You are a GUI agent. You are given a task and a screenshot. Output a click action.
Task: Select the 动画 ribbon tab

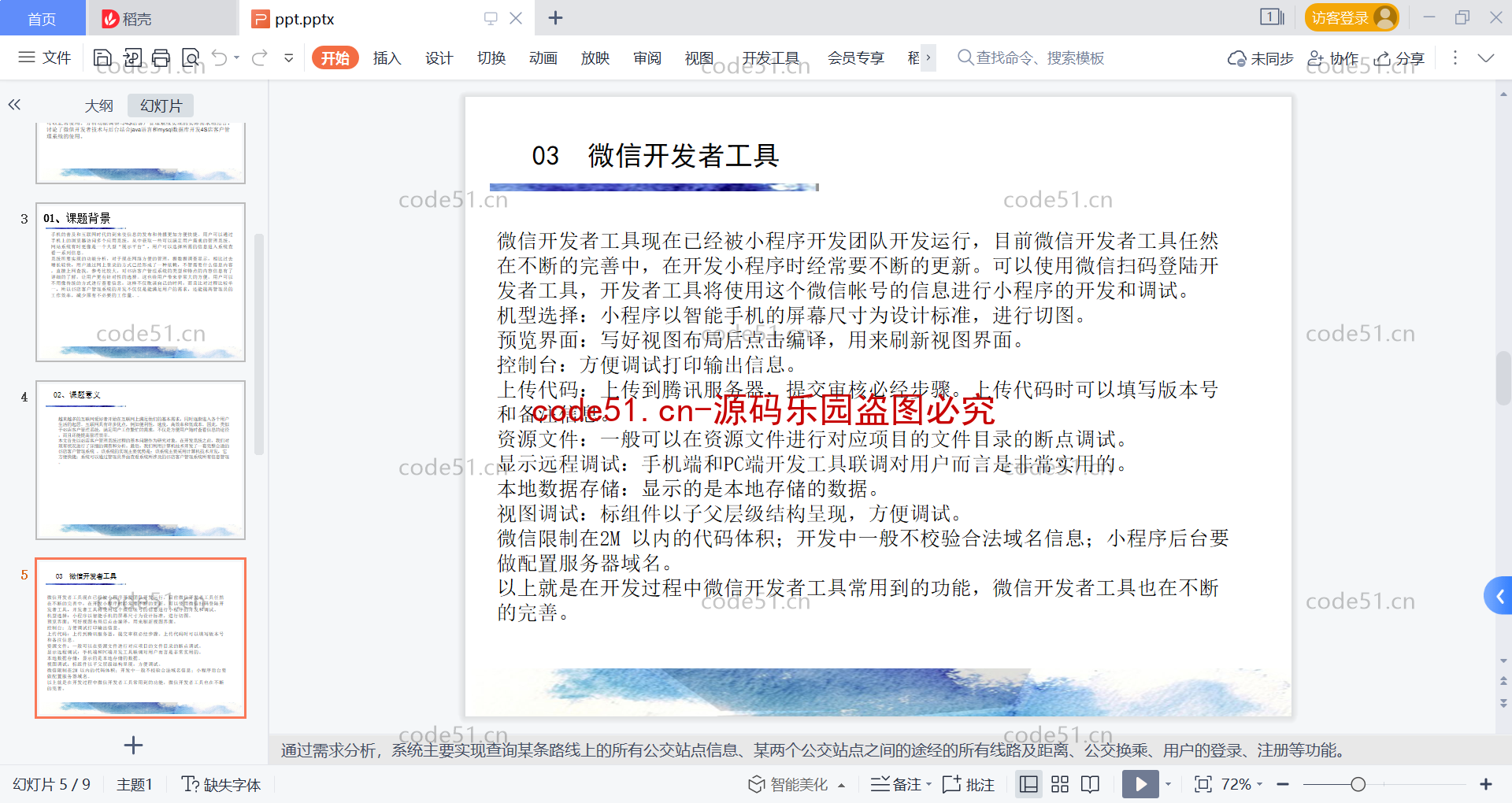[543, 57]
